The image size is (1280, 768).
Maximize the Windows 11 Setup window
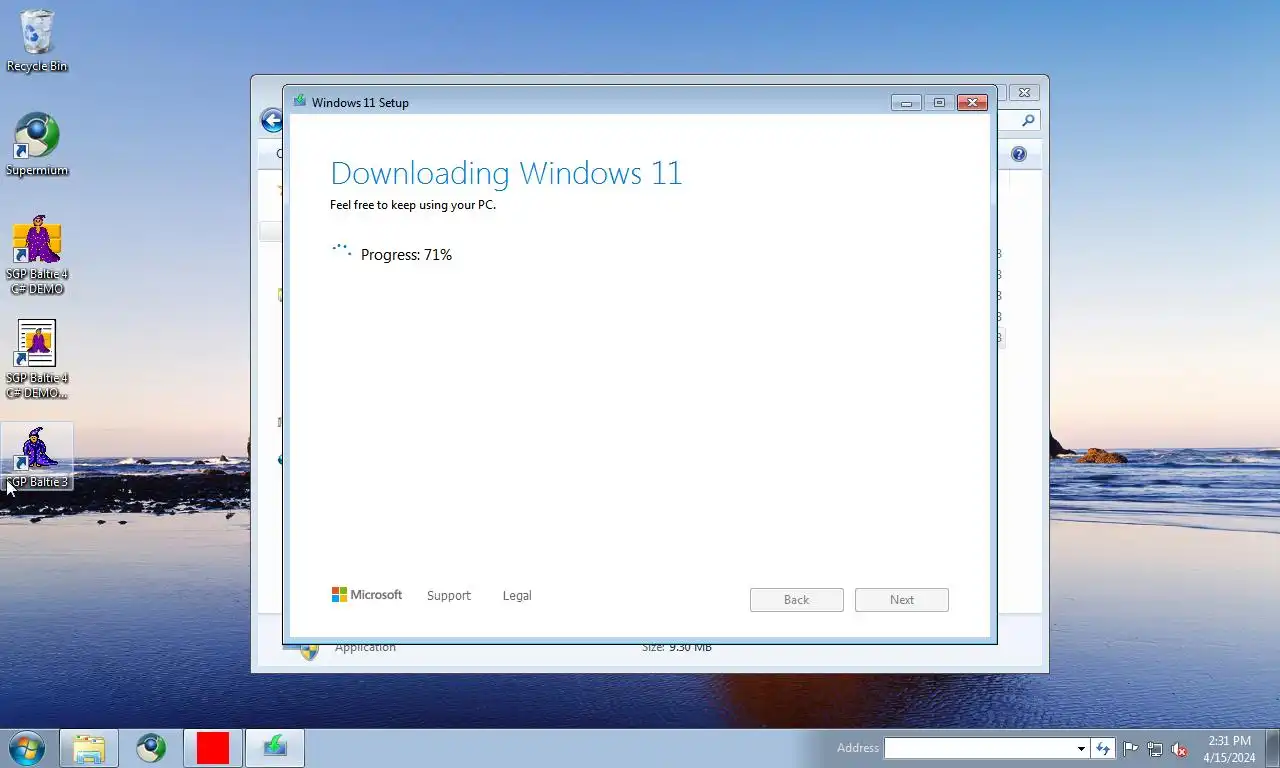939,102
